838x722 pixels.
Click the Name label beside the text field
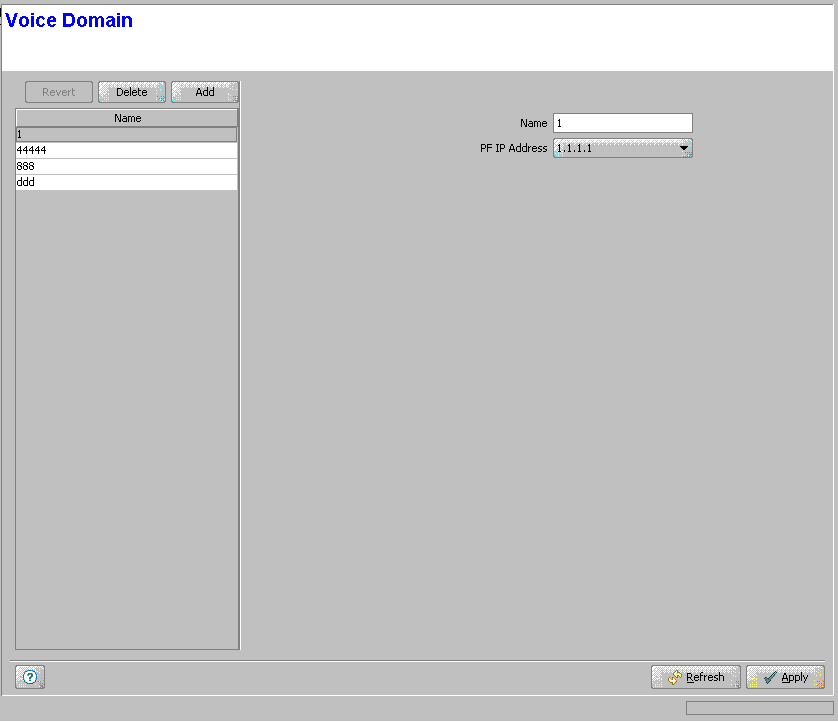click(x=533, y=123)
